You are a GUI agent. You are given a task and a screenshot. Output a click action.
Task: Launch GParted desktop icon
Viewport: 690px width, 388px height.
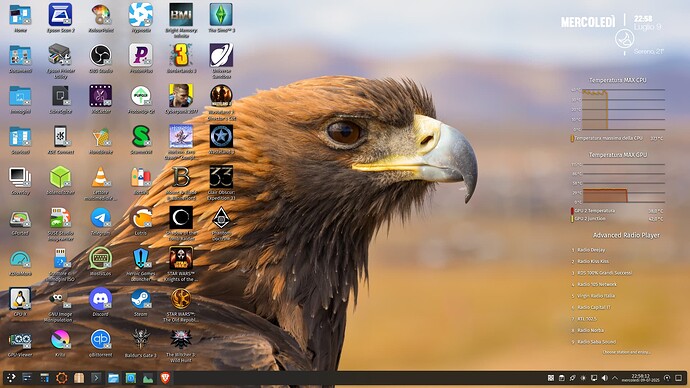point(20,218)
